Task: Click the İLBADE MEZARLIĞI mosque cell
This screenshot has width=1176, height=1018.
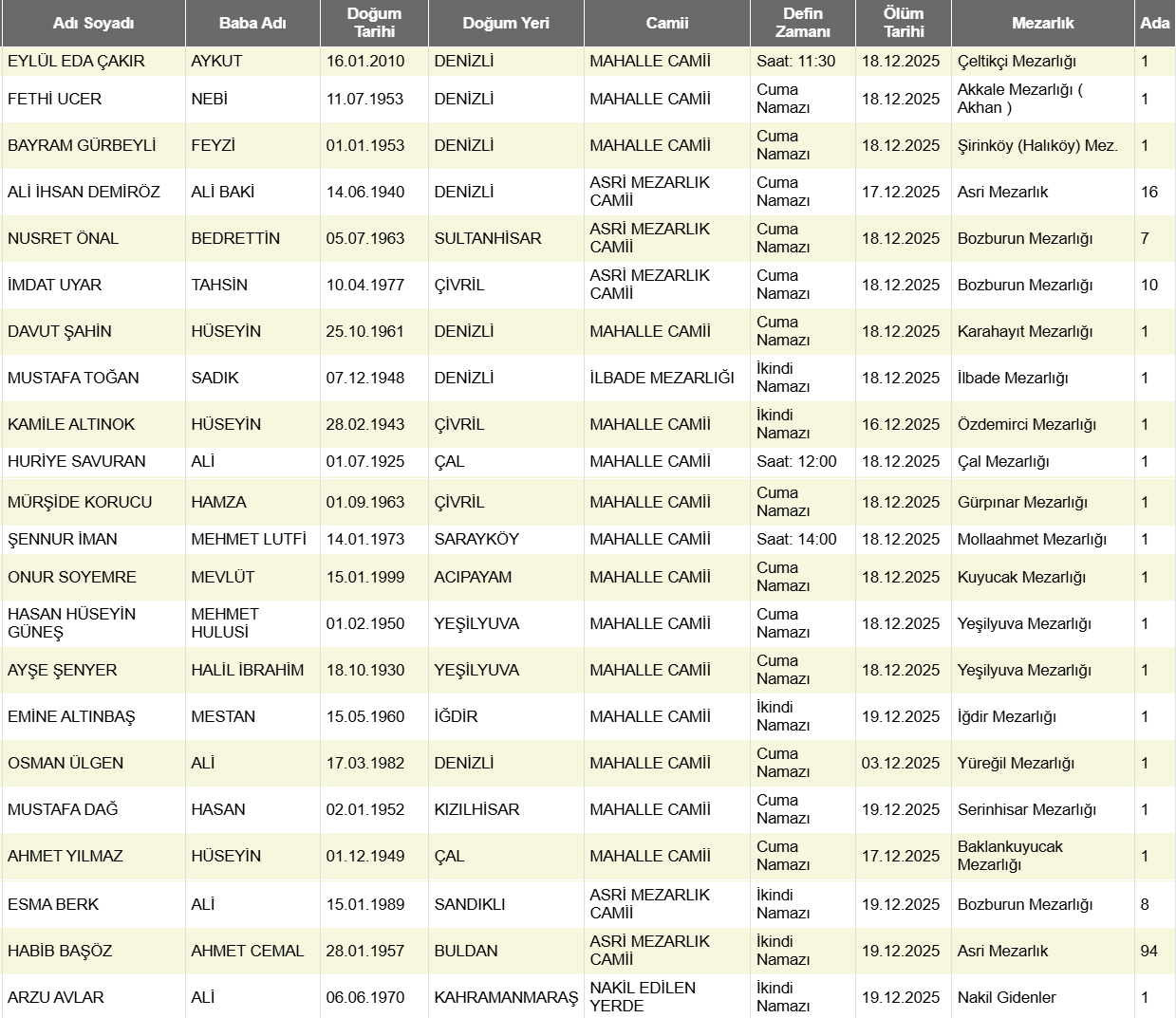Action: pos(662,378)
